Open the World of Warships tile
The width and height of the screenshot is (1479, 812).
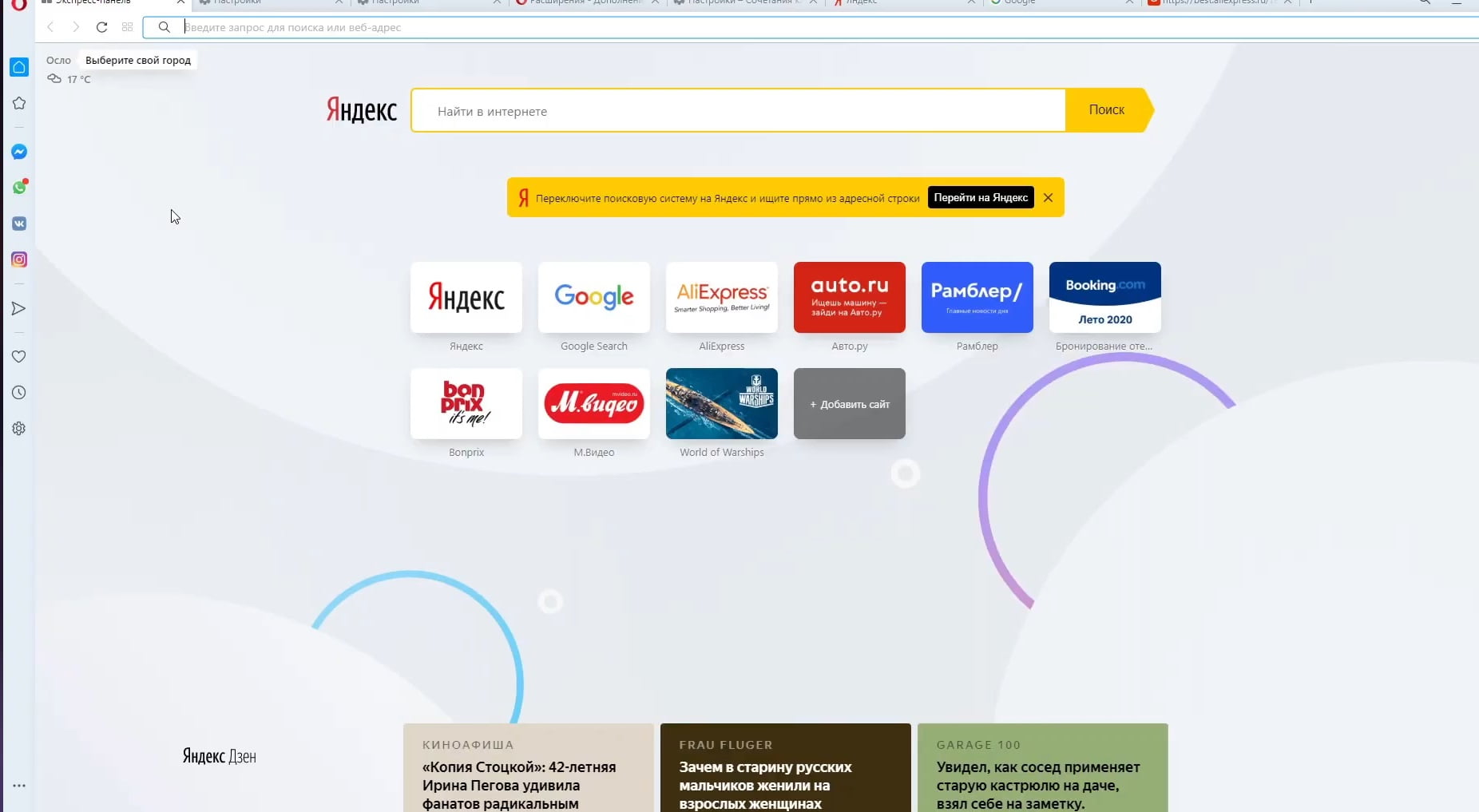(x=722, y=404)
